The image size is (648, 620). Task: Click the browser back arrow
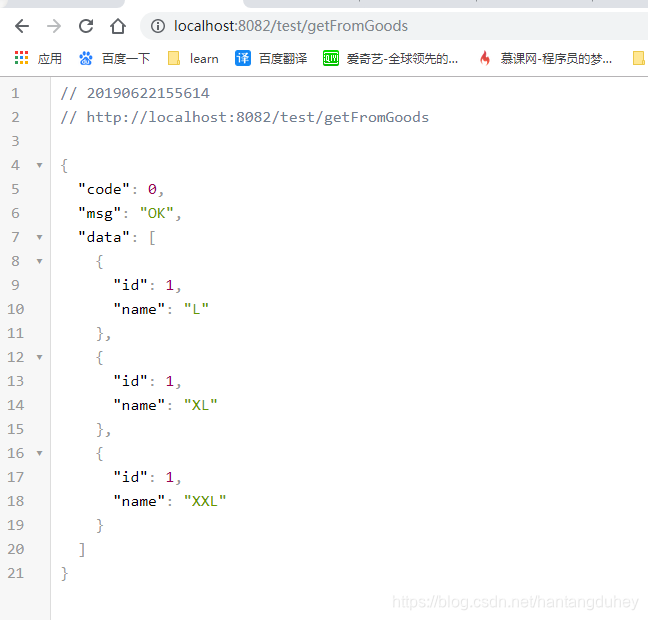[22, 26]
